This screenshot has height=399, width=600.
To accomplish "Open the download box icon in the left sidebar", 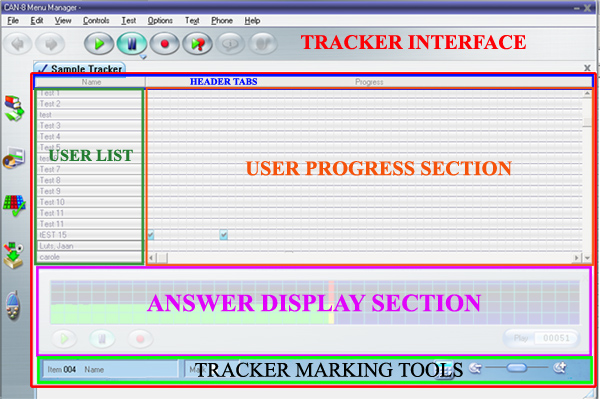I will (x=14, y=256).
